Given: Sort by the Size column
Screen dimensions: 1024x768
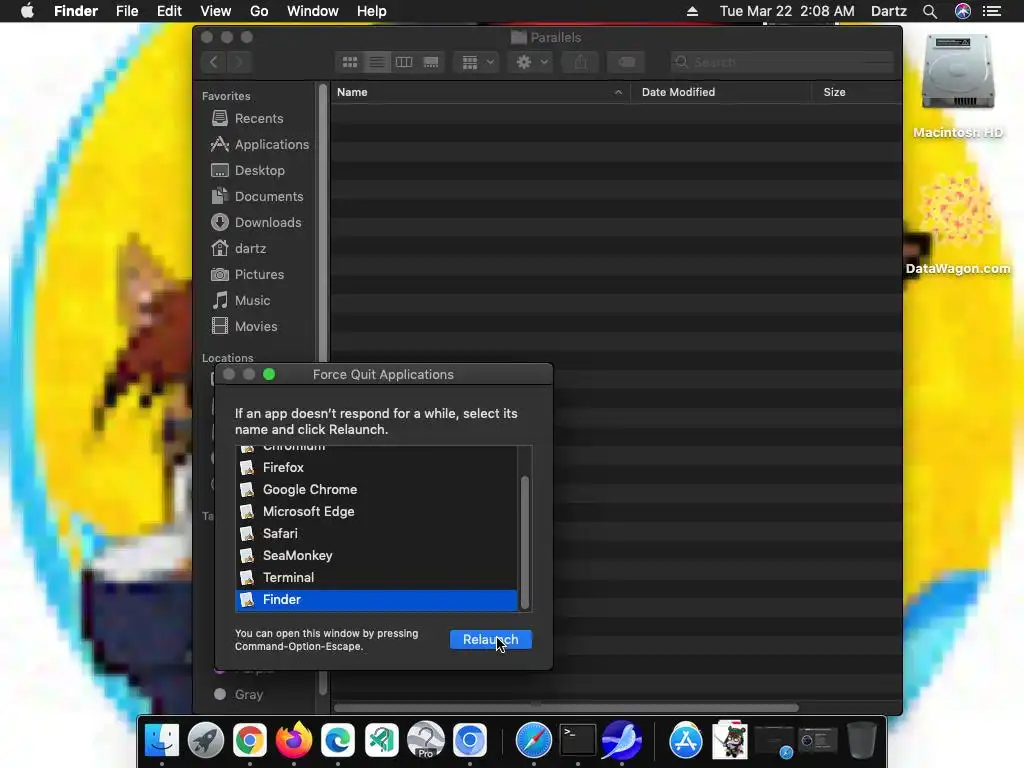Looking at the screenshot, I should click(857, 92).
